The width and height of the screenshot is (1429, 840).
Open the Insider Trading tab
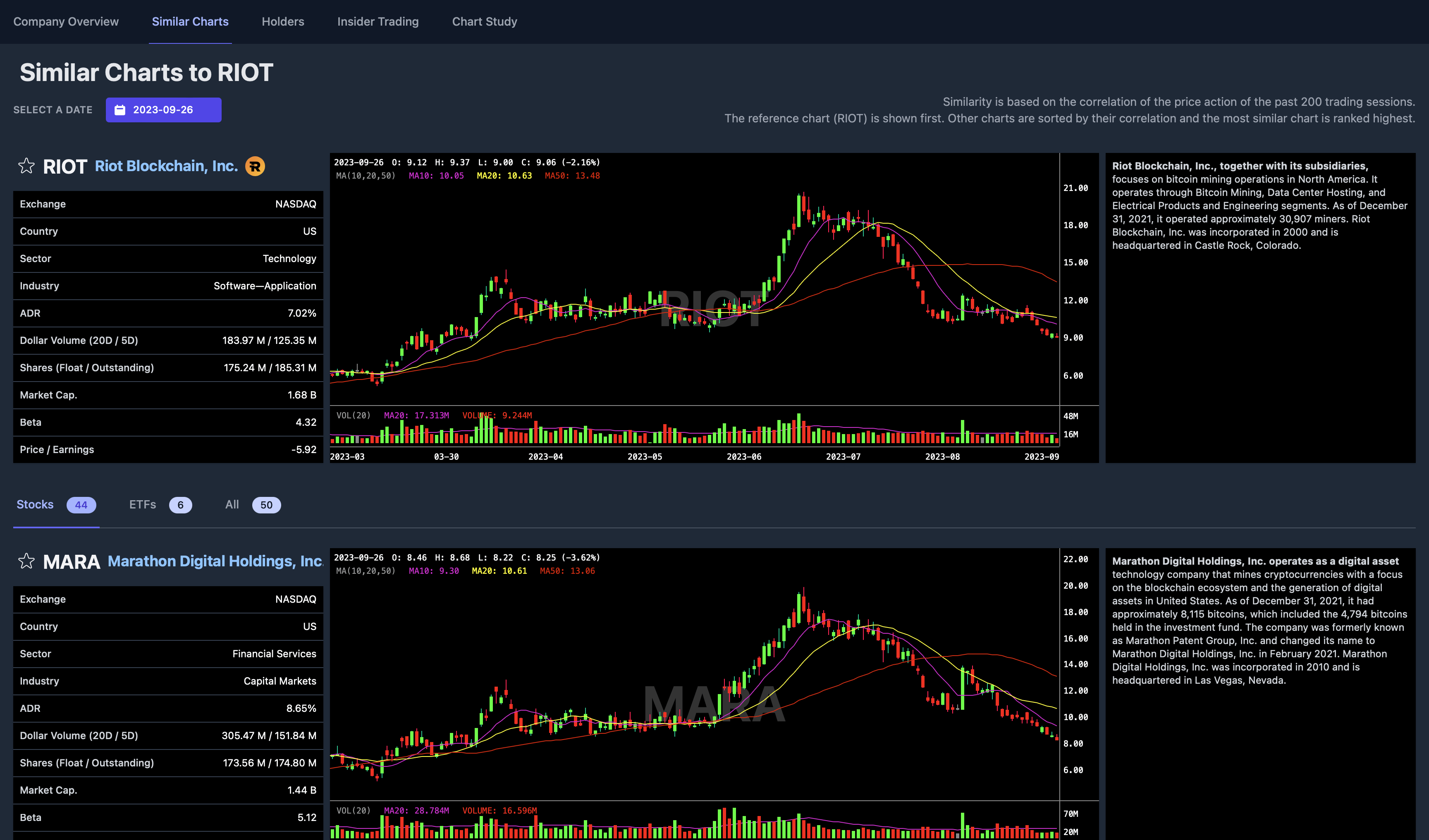coord(378,21)
